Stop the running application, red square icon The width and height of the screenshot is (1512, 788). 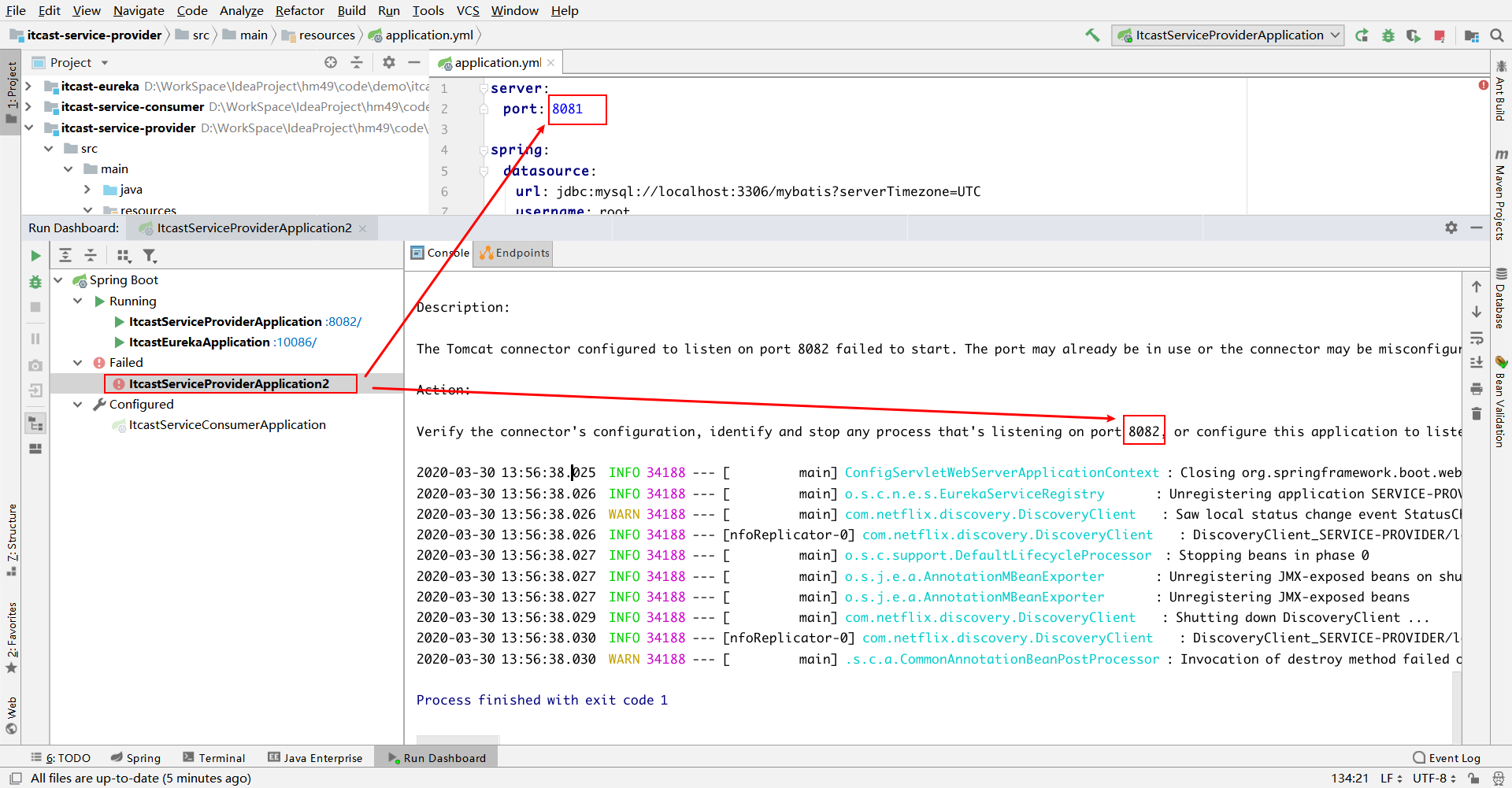click(1440, 35)
